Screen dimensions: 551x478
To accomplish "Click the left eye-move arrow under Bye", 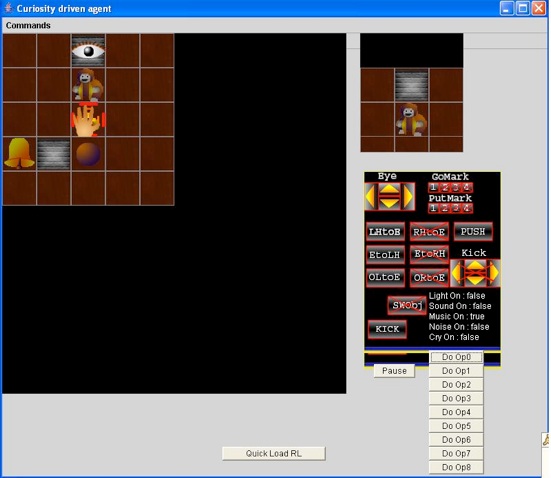I will pyautogui.click(x=371, y=197).
